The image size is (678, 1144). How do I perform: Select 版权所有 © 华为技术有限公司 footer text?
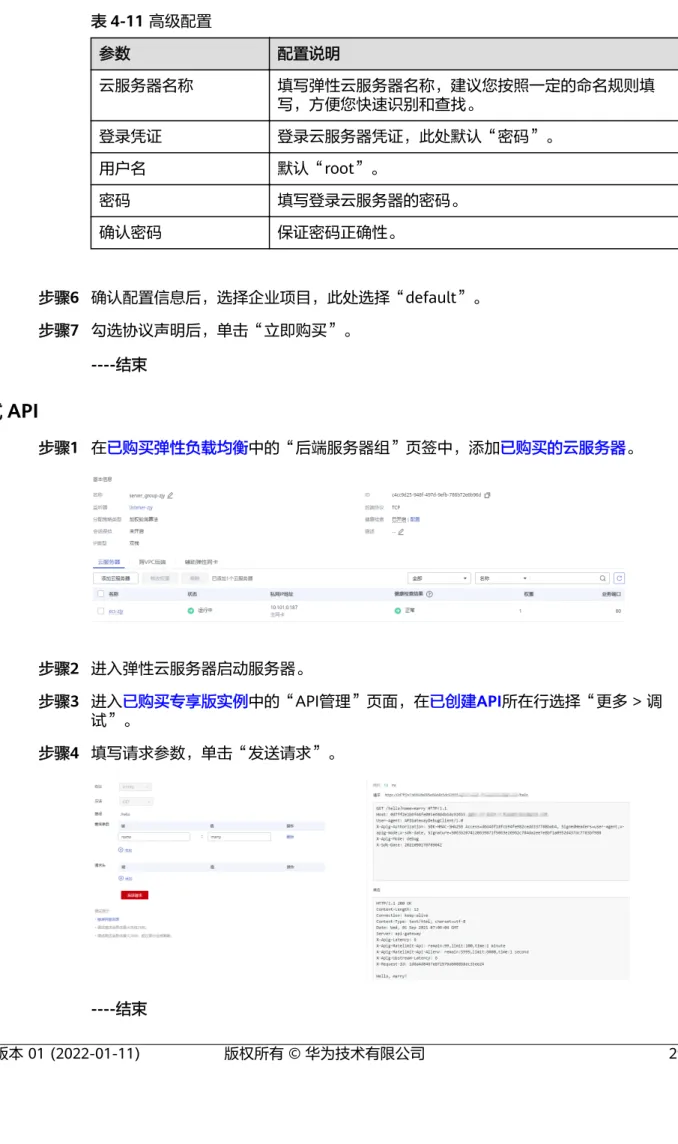(x=324, y=1054)
